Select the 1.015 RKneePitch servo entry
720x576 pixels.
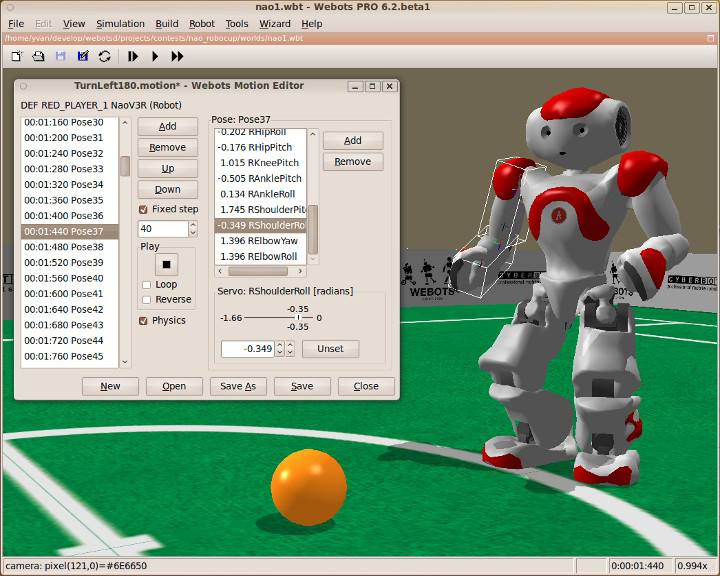tap(260, 163)
